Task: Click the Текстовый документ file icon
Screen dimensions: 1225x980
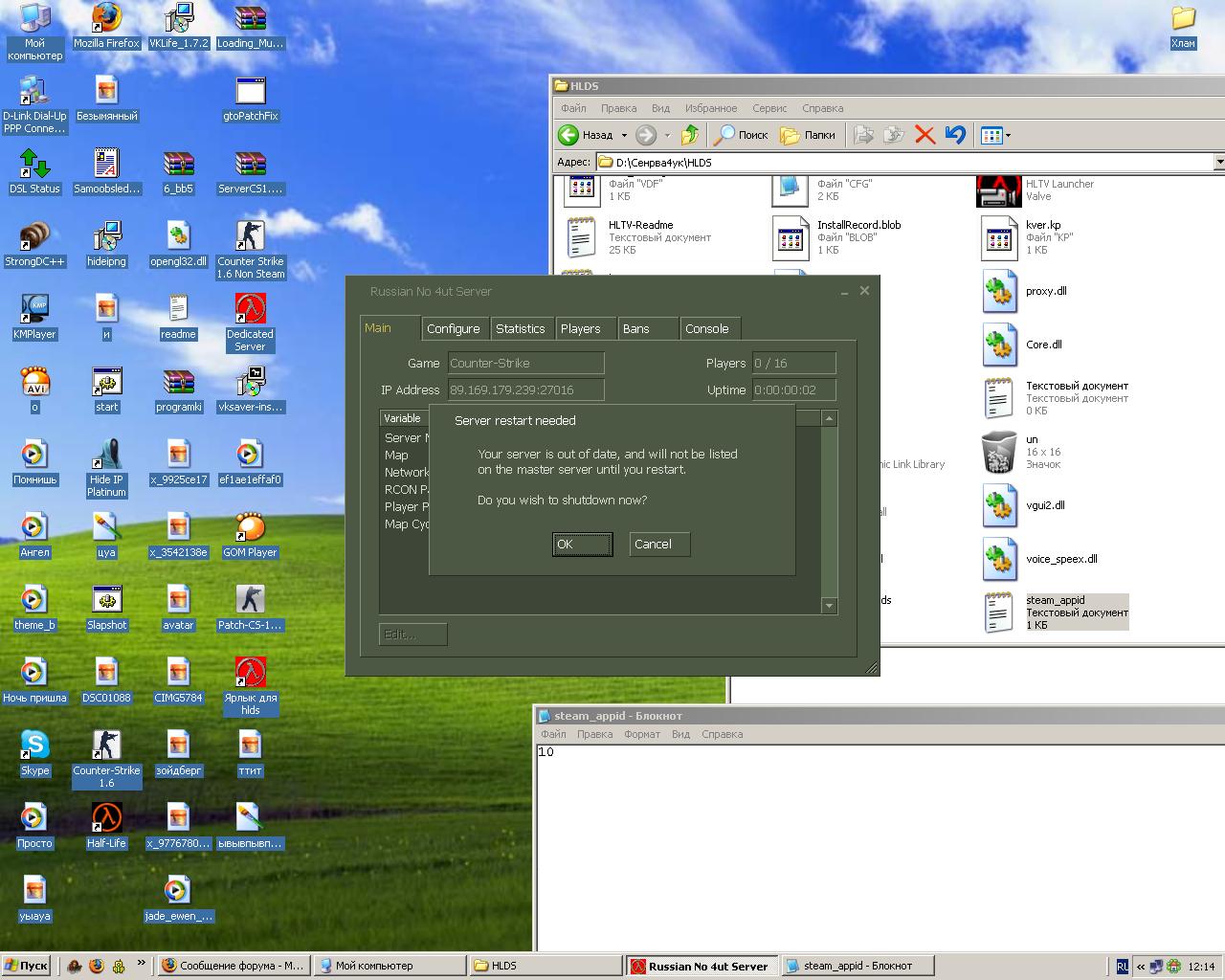Action: tap(999, 398)
